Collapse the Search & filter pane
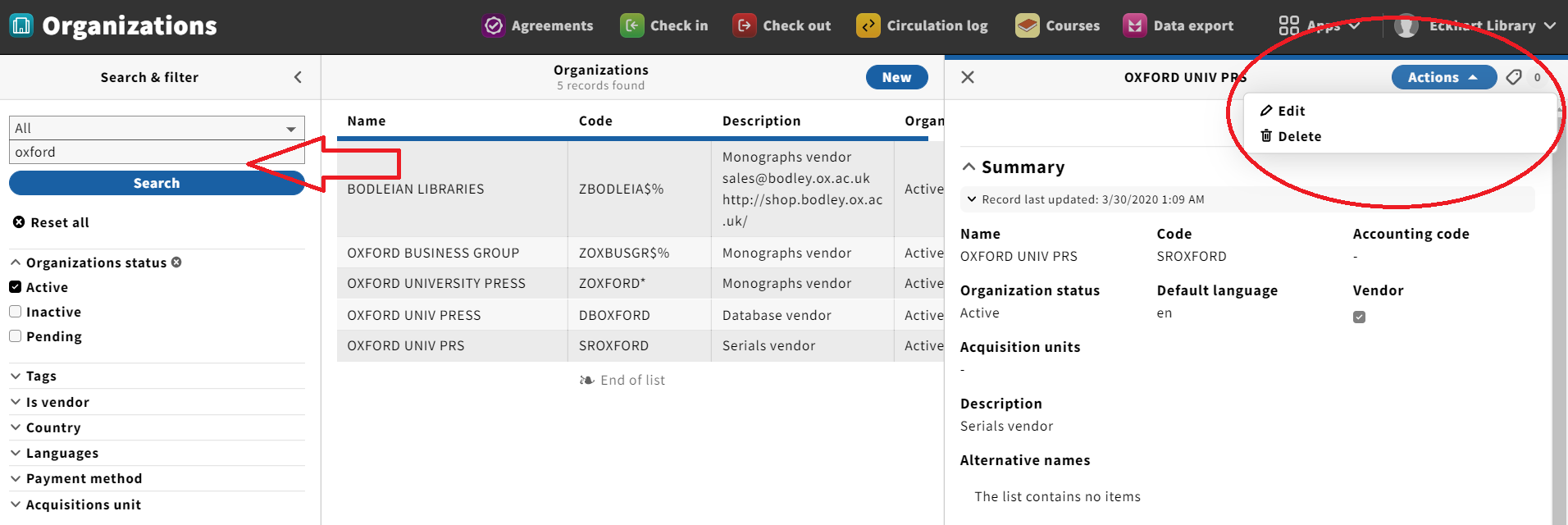 (298, 77)
